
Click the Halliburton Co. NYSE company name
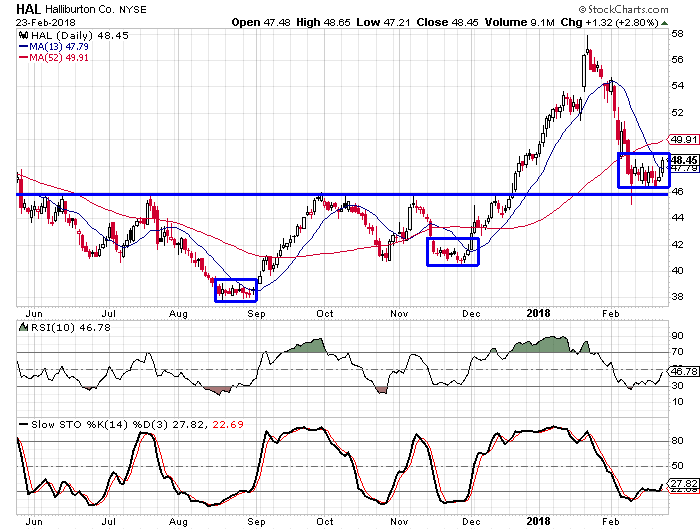click(96, 9)
